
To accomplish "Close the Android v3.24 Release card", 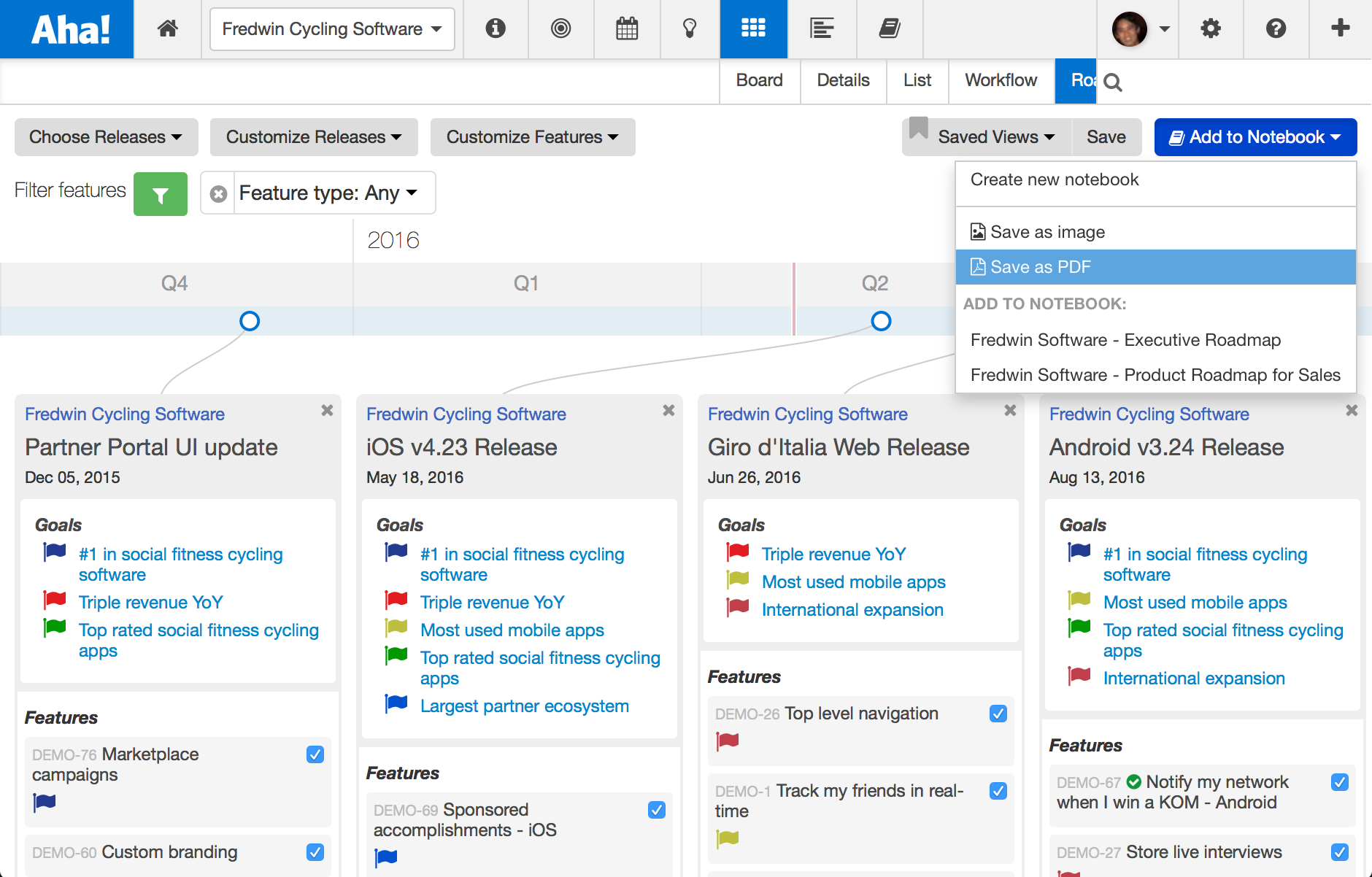I will [x=1352, y=411].
